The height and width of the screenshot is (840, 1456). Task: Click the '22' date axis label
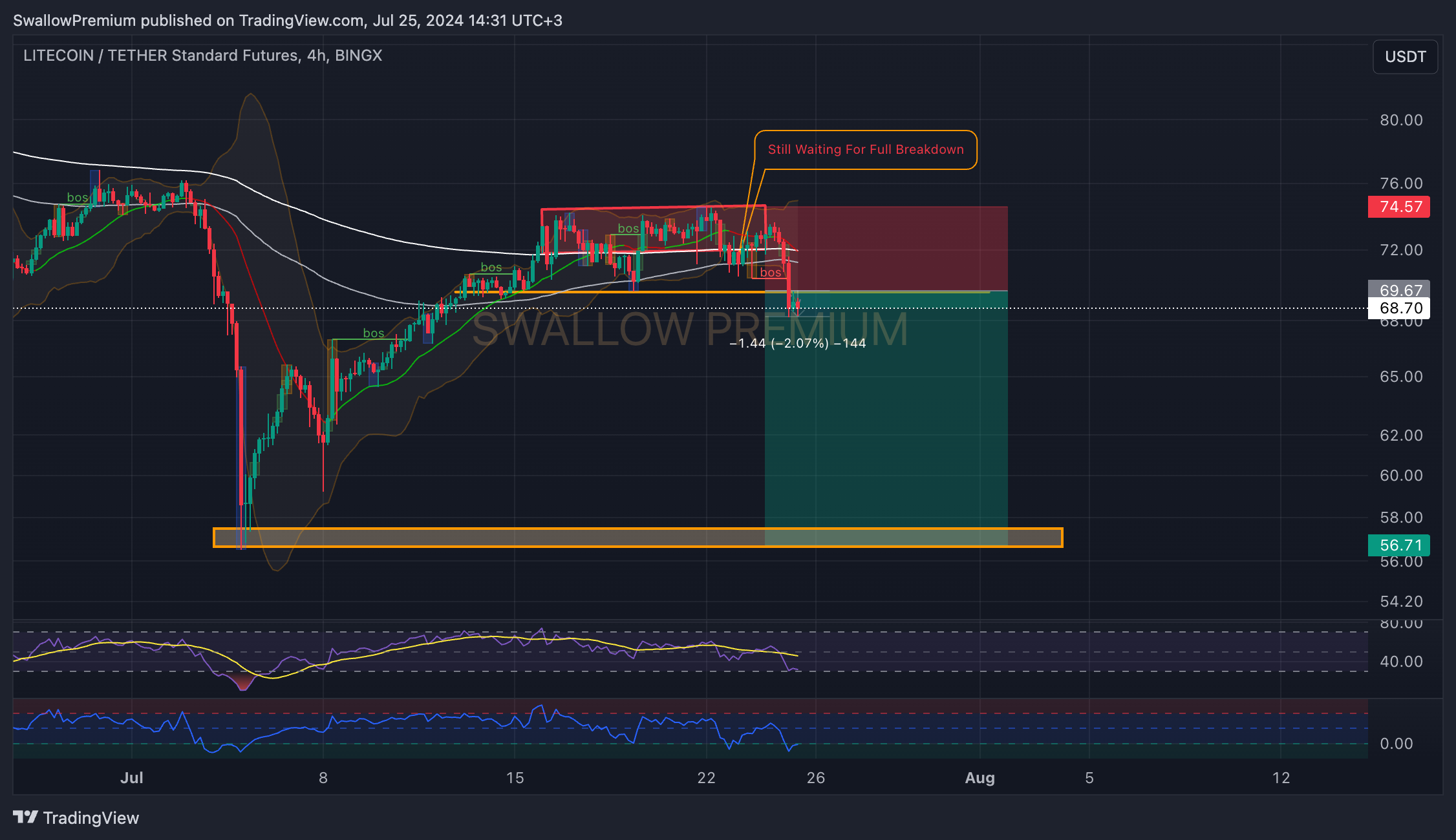(707, 778)
